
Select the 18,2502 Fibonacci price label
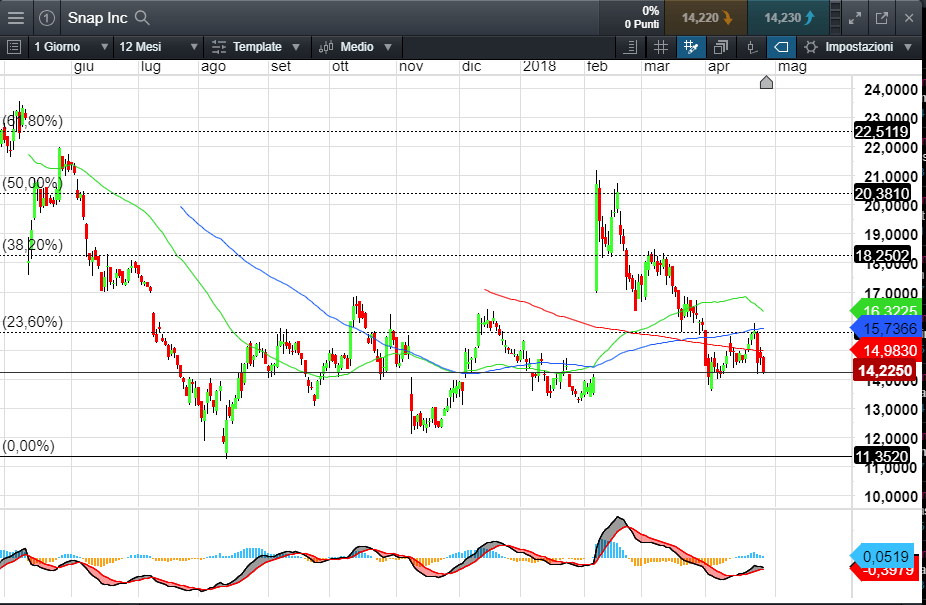[882, 255]
